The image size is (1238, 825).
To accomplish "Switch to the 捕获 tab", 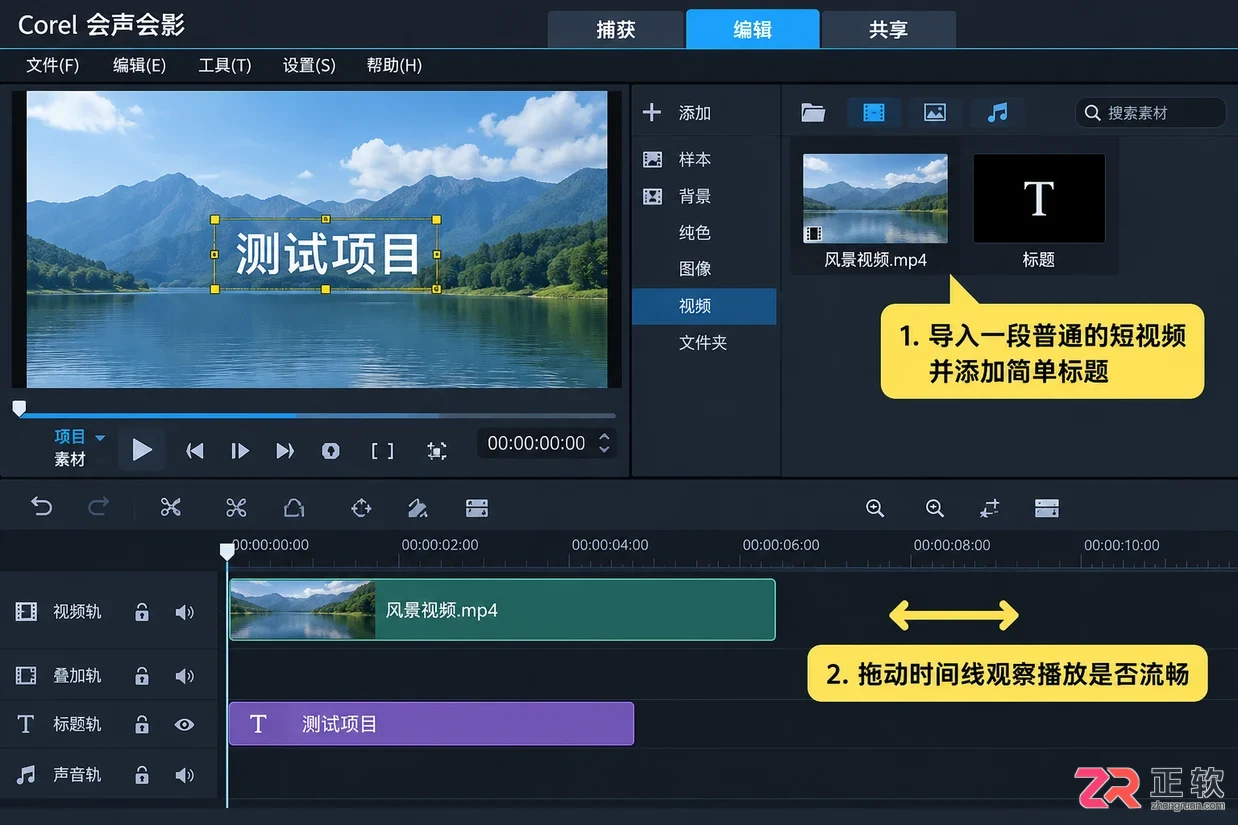I will 616,30.
